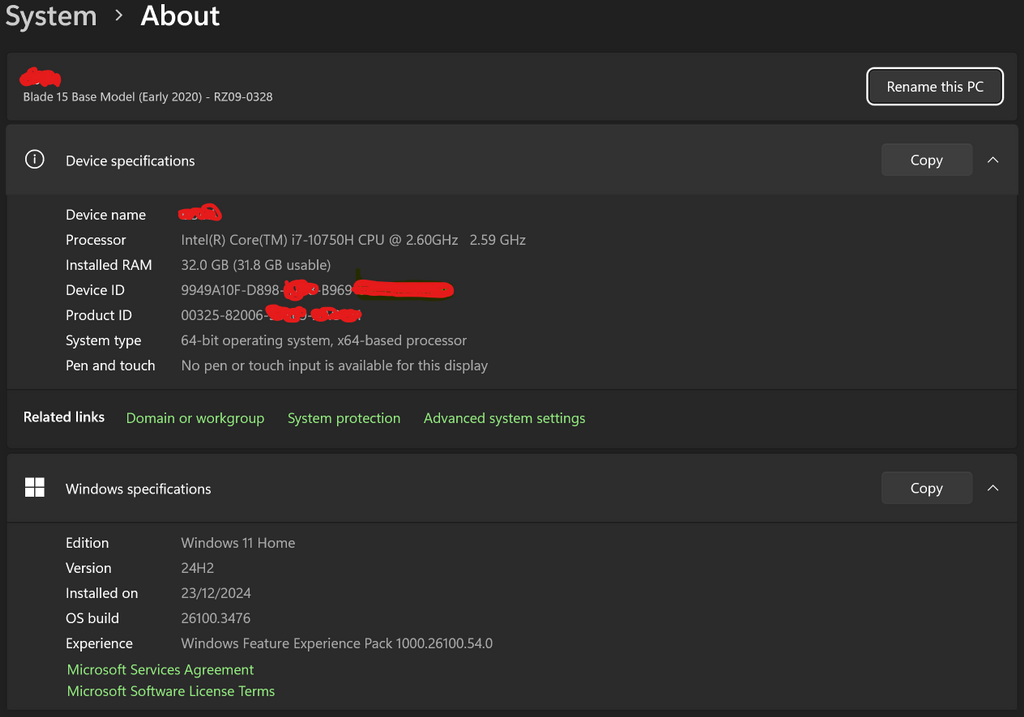
Task: Collapse the Windows specifications section chevron
Action: [x=993, y=488]
